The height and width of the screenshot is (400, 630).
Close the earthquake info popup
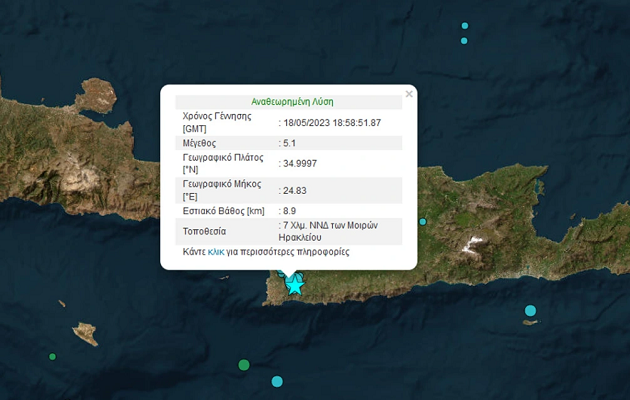click(409, 95)
